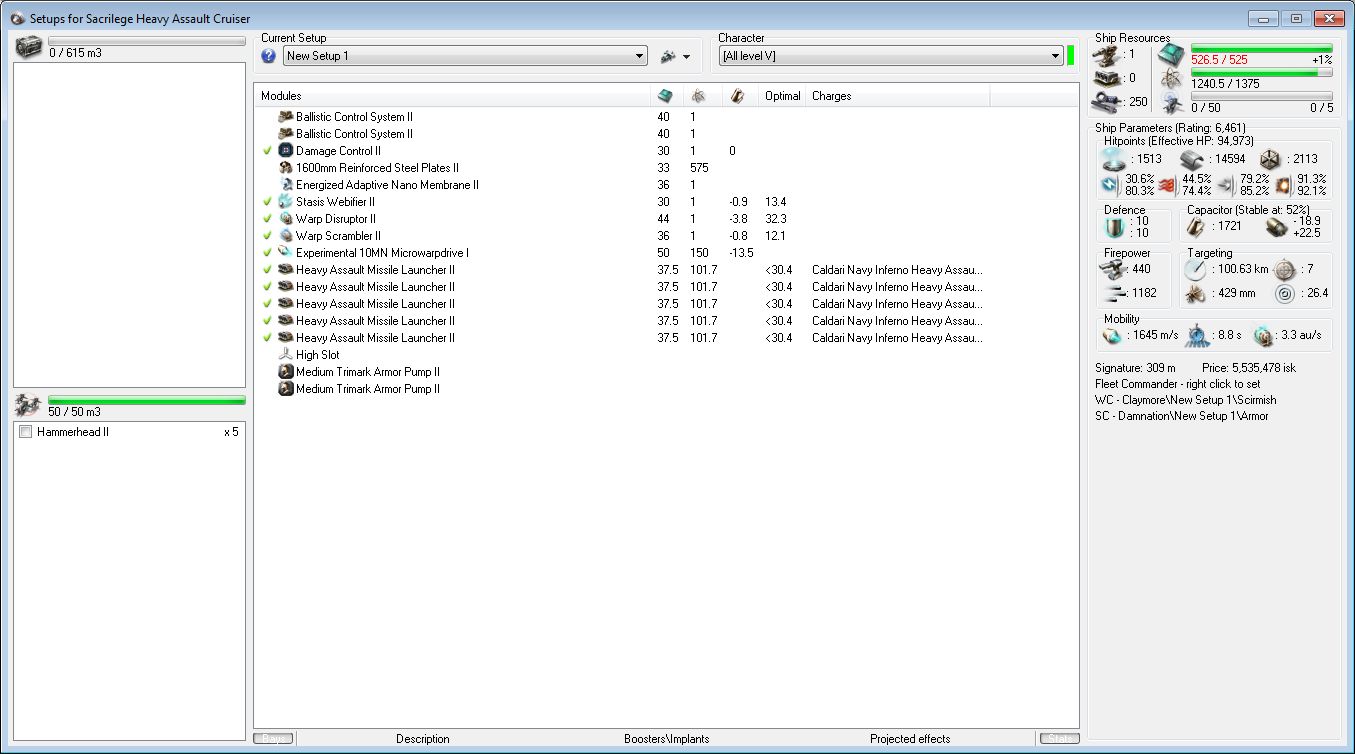This screenshot has width=1355, height=754.
Task: Open the Current Setup dropdown
Action: coord(466,56)
